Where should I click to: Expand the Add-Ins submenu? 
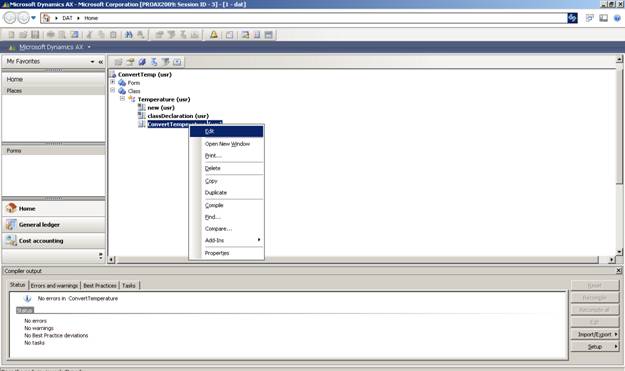coord(226,240)
